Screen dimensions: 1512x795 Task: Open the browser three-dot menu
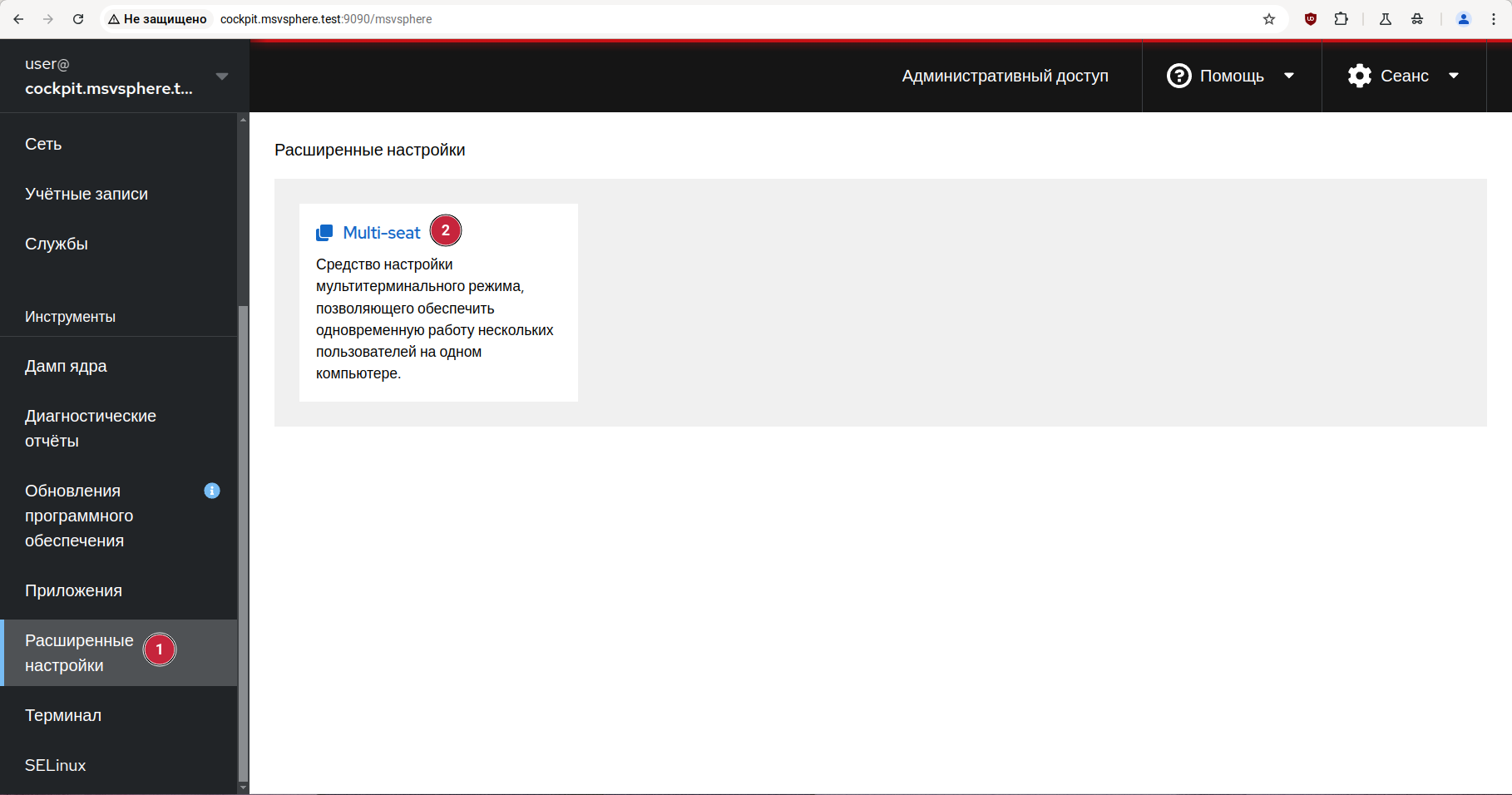tap(1494, 19)
